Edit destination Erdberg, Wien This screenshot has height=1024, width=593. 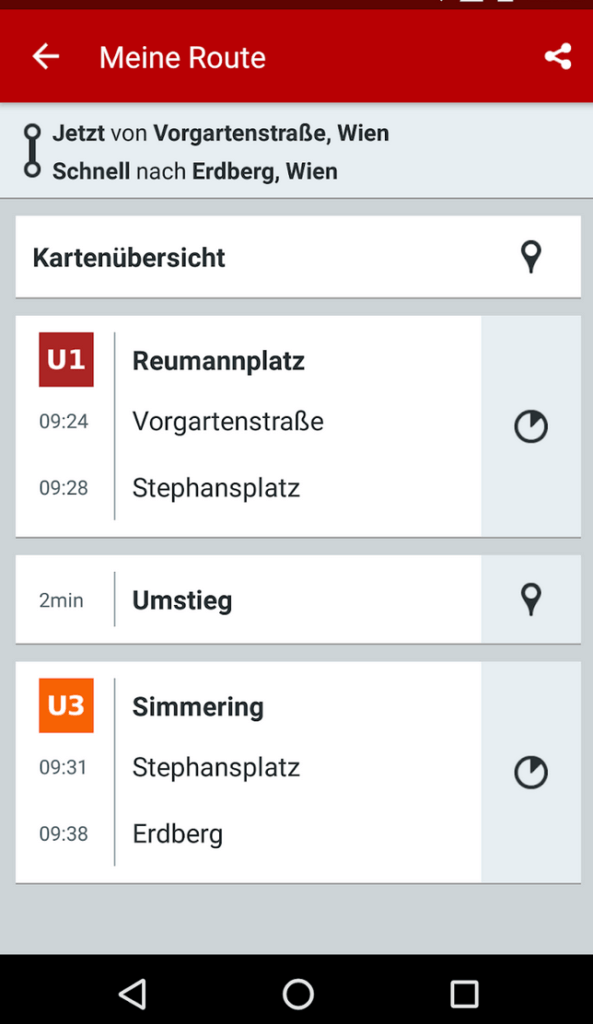point(264,171)
